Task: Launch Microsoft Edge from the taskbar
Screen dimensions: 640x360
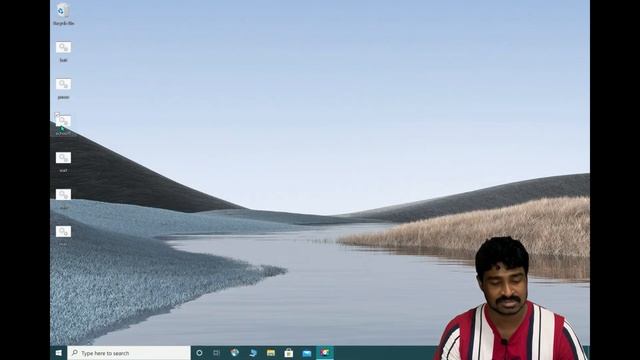Action: pyautogui.click(x=253, y=353)
